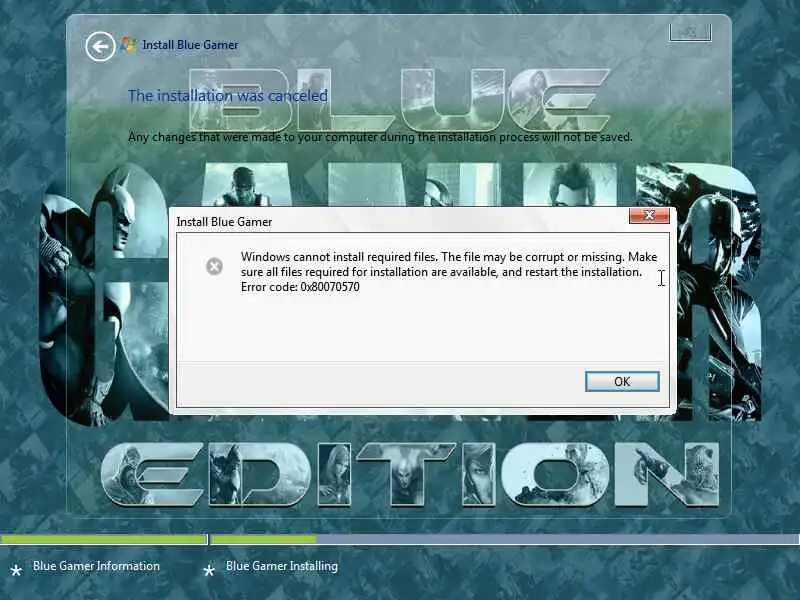Click the Windows flag icon beside installer title

(128, 45)
